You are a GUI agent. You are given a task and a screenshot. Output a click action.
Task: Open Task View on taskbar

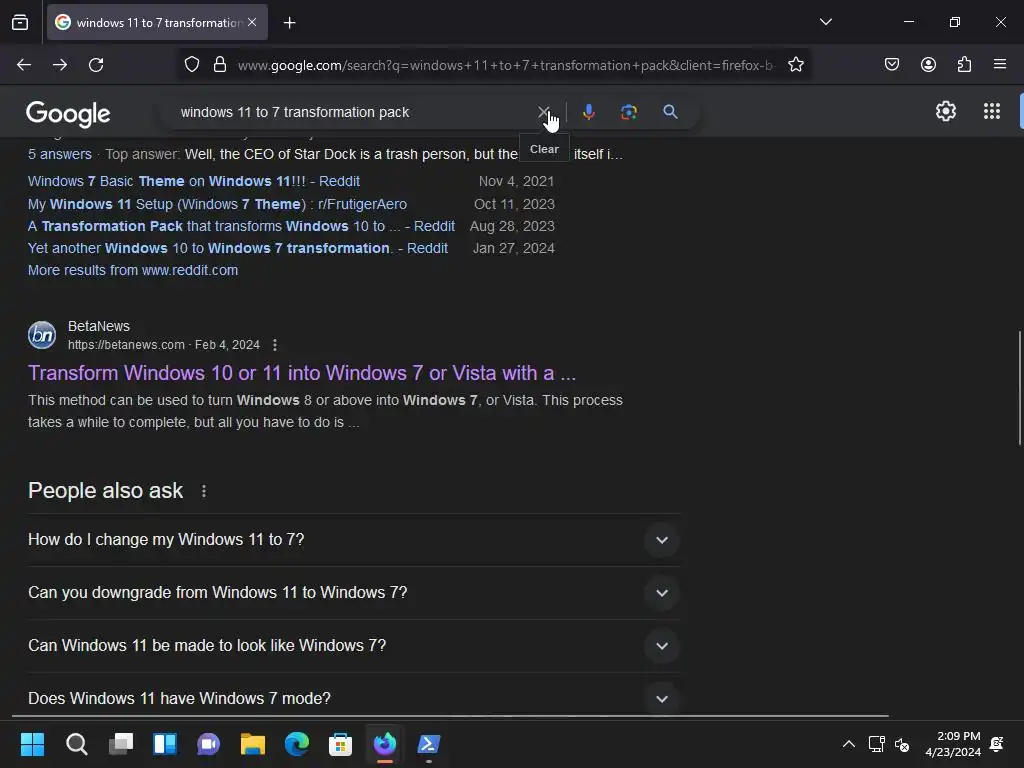tap(121, 744)
